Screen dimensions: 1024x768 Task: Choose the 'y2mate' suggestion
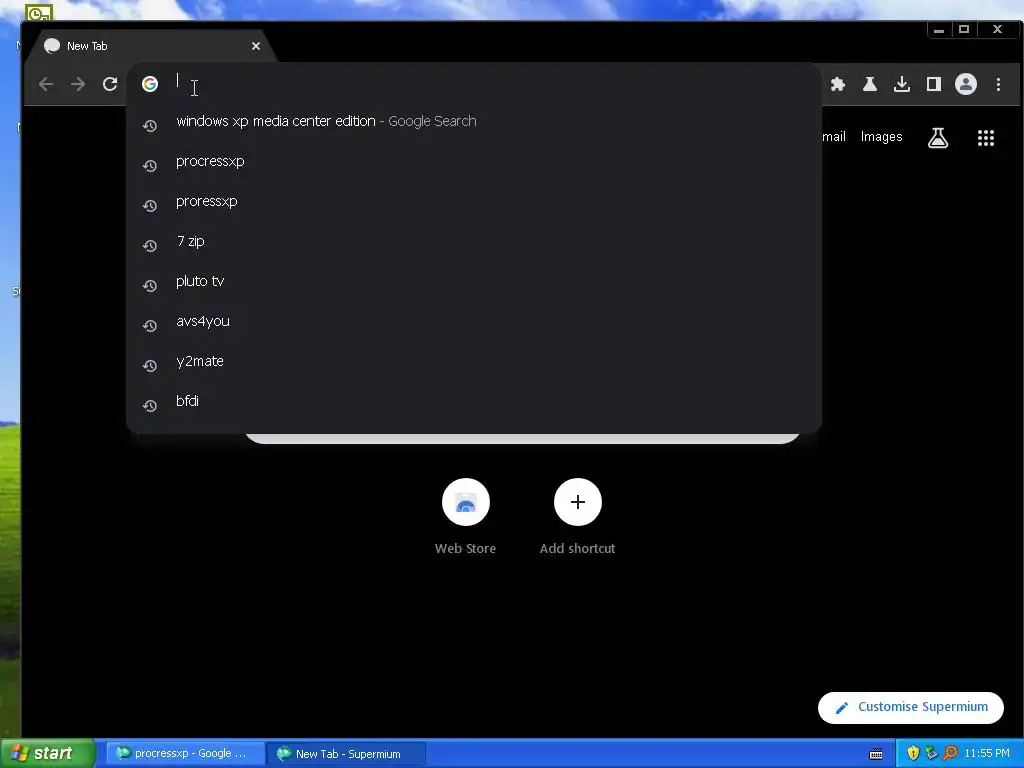(x=473, y=361)
